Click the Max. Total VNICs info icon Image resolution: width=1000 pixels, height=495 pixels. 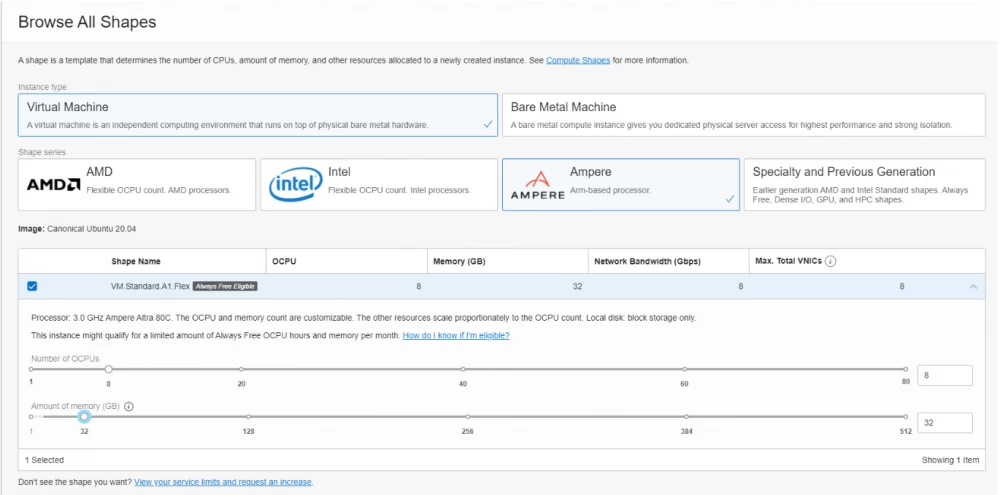(830, 262)
